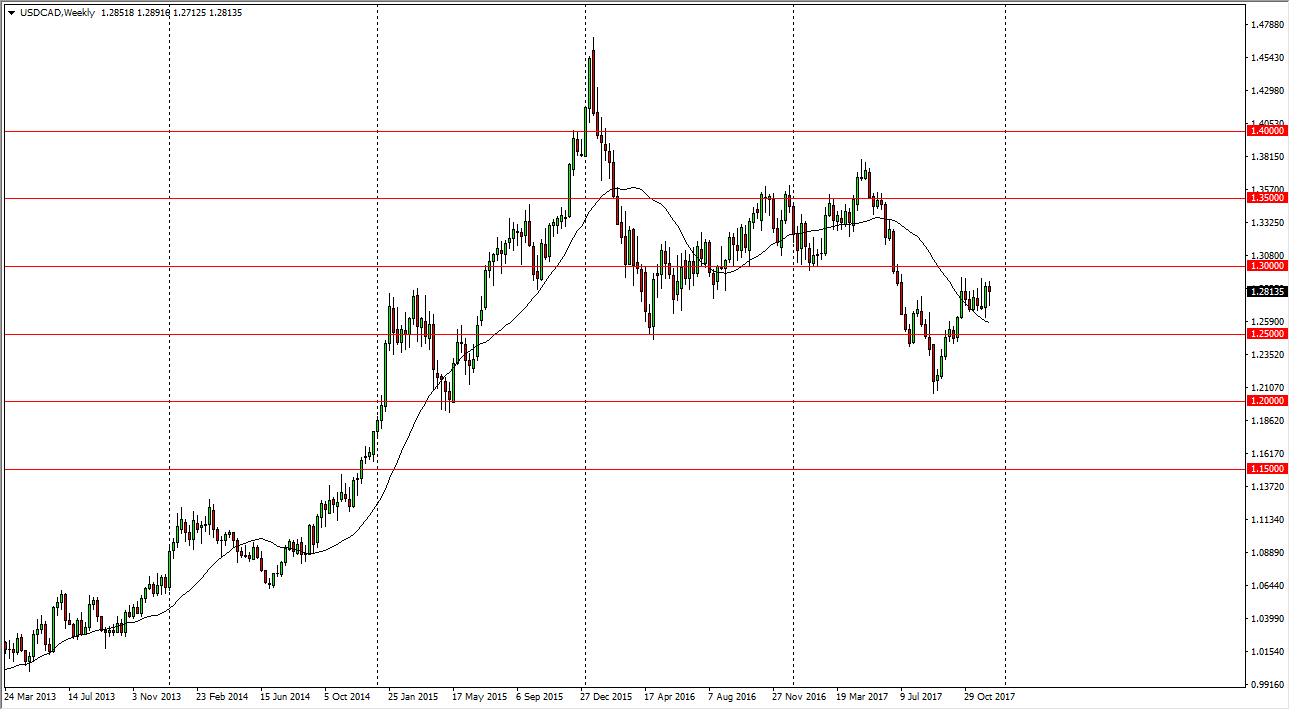
Task: Open the chart menu triangle beside USDCAD,Weekly
Action: tap(11, 12)
